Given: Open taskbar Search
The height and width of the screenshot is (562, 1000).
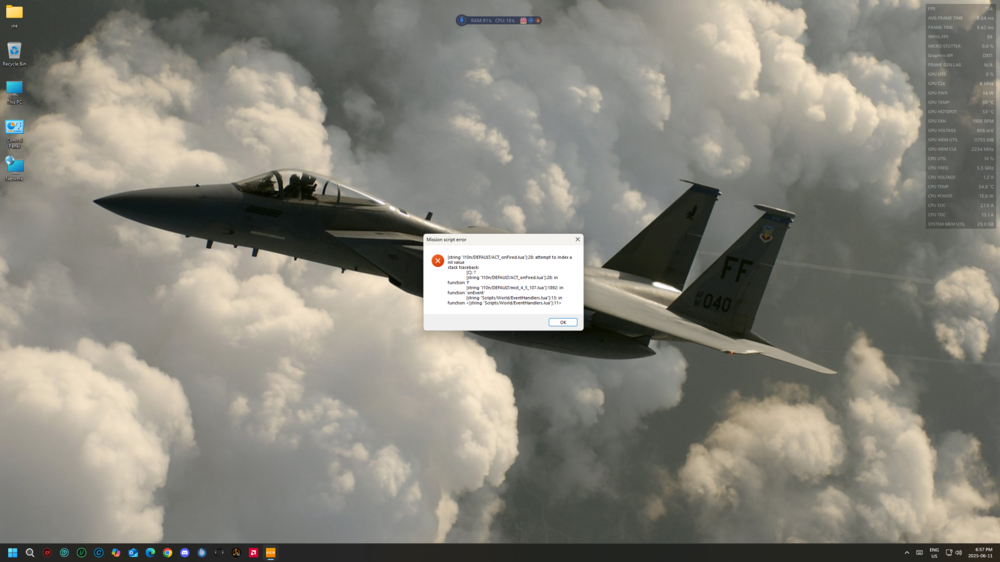Looking at the screenshot, I should 29,552.
